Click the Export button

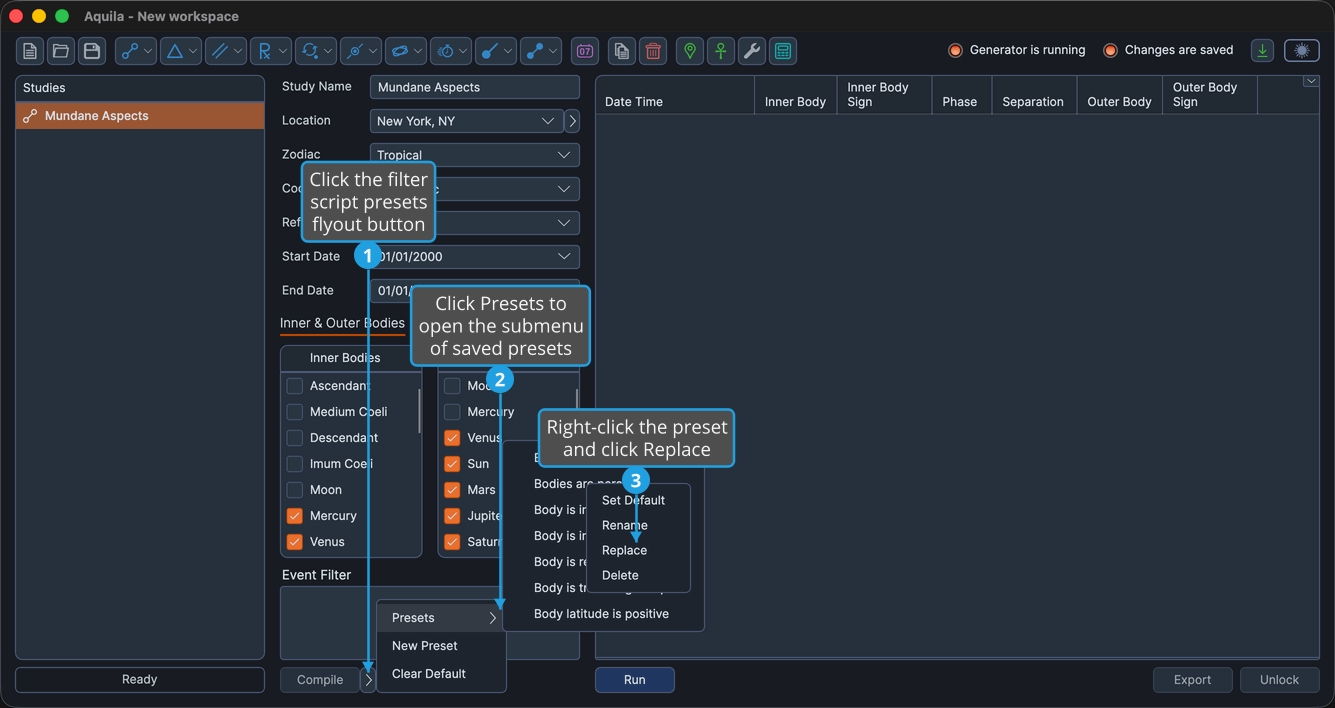click(1192, 680)
